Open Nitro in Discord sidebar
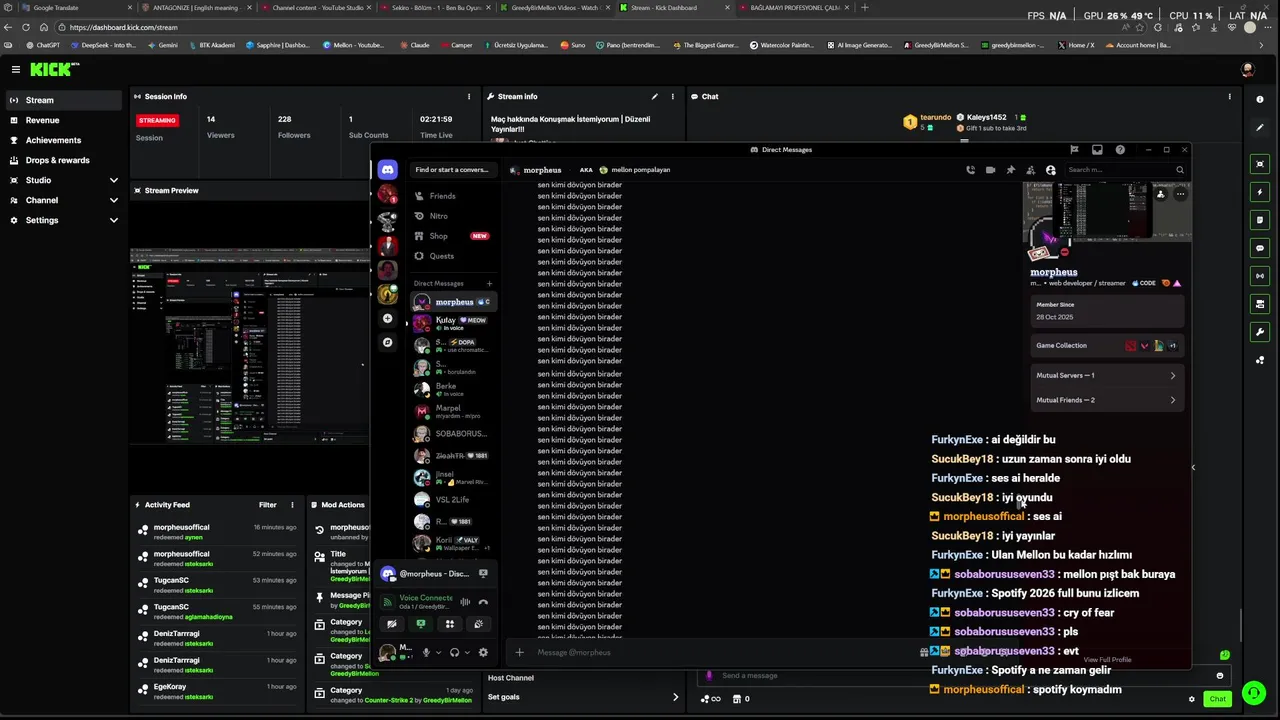Image resolution: width=1280 pixels, height=720 pixels. [453, 216]
